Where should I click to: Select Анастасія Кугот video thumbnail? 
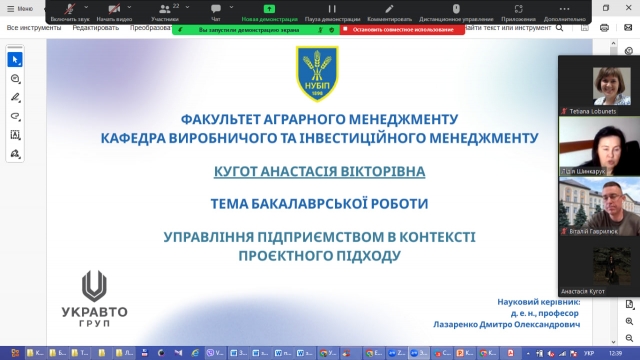[599, 266]
